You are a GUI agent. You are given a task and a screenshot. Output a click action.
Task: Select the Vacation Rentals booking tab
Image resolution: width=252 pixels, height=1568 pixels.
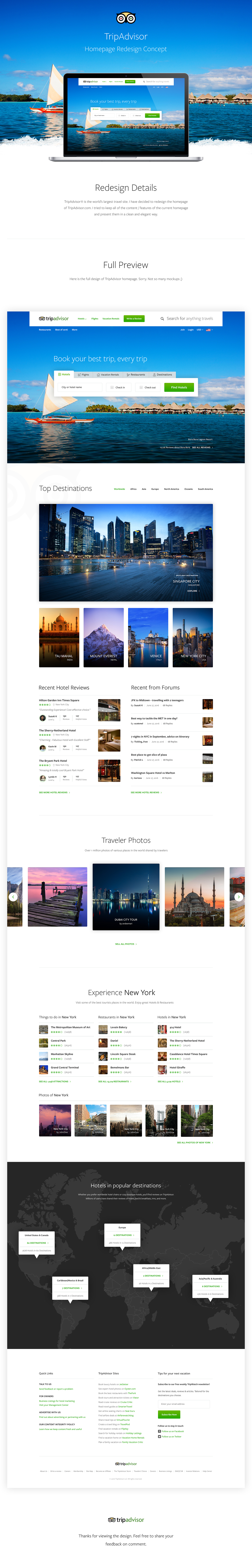coord(108,374)
